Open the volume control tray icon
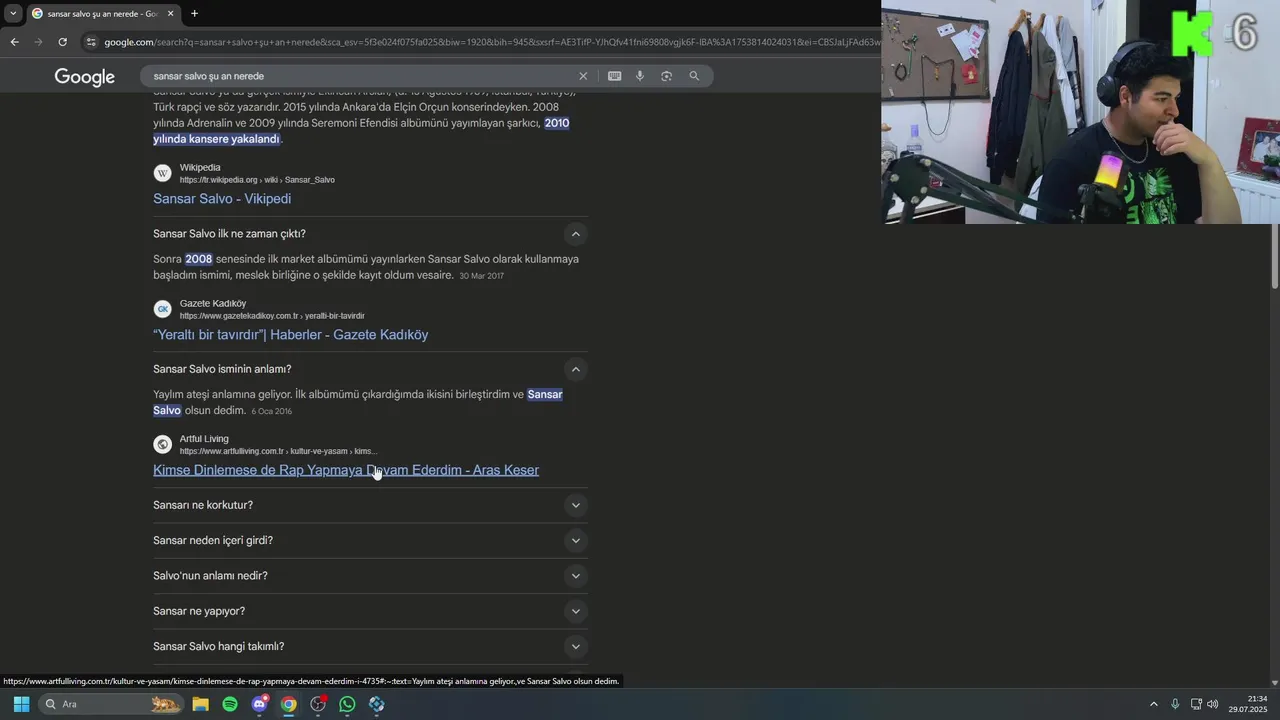The height and width of the screenshot is (720, 1280). click(x=1213, y=704)
